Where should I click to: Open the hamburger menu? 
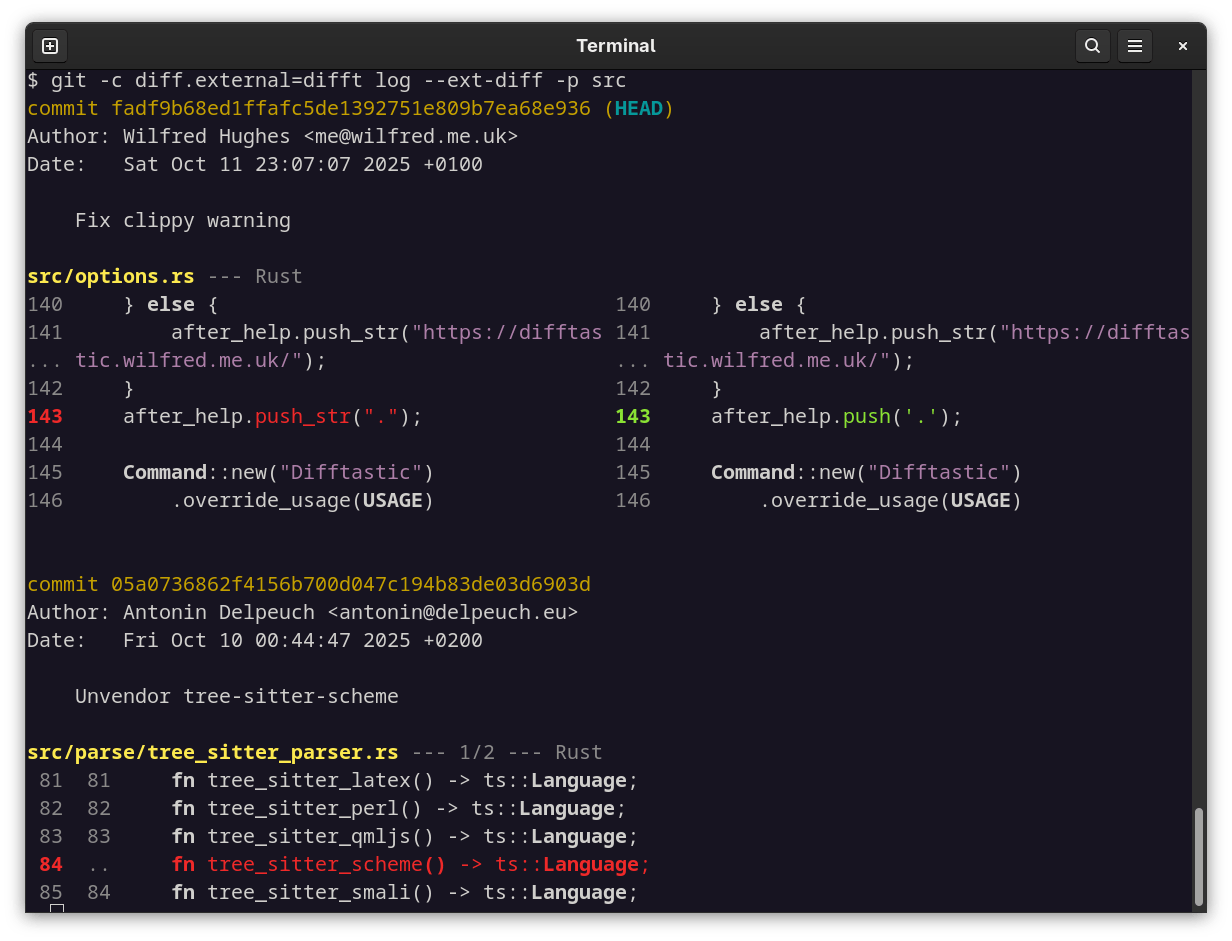(1135, 45)
